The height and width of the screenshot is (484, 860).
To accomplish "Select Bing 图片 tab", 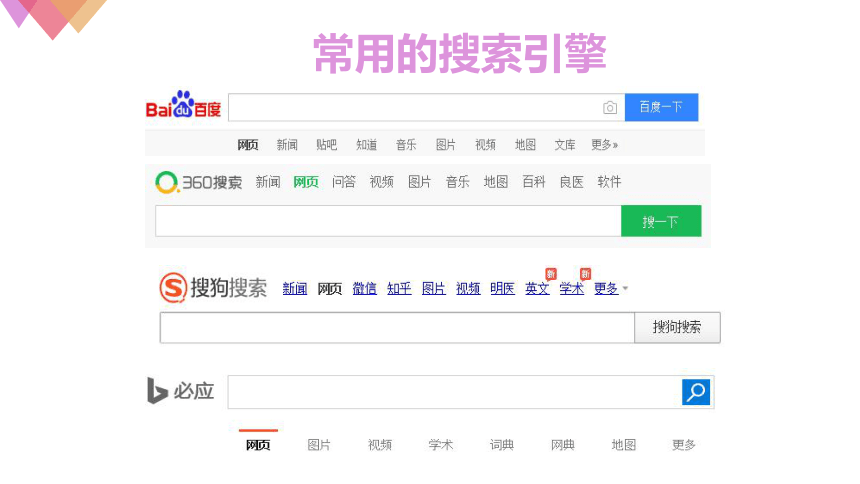I will pyautogui.click(x=319, y=444).
